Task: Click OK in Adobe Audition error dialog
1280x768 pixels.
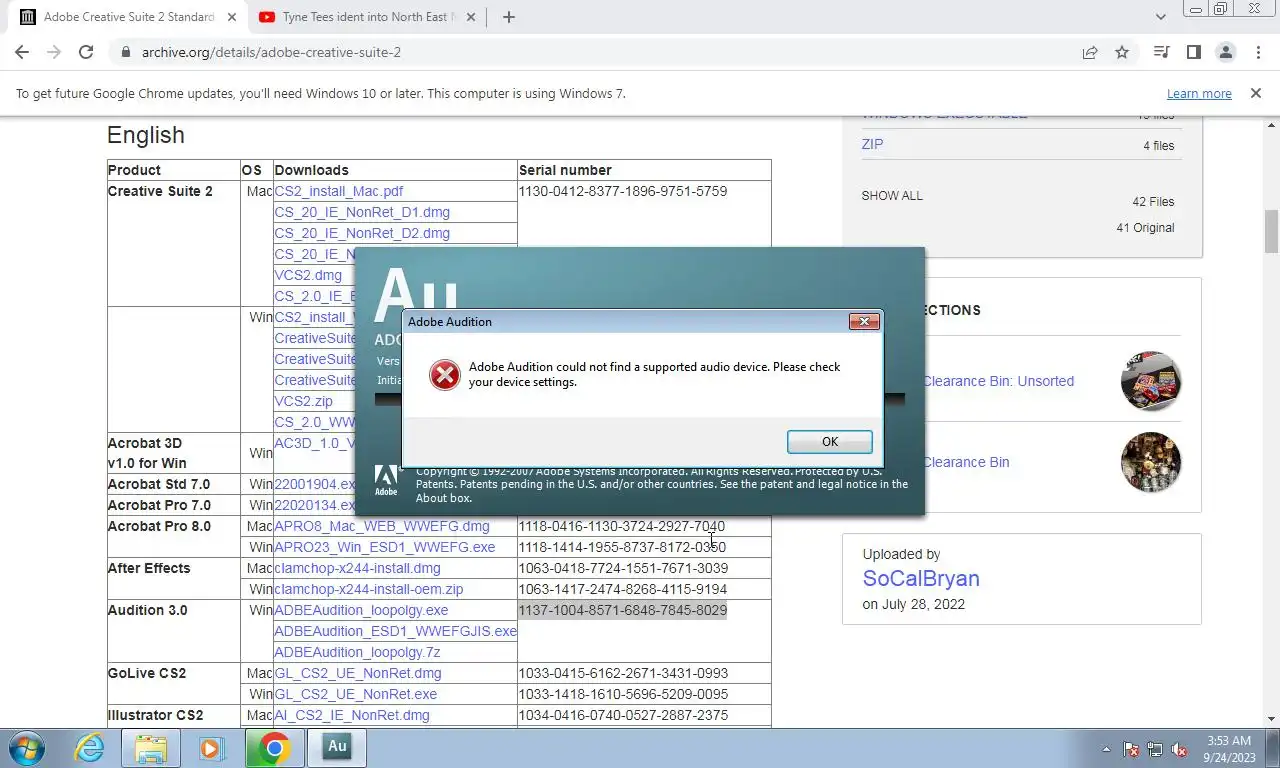Action: click(x=829, y=442)
